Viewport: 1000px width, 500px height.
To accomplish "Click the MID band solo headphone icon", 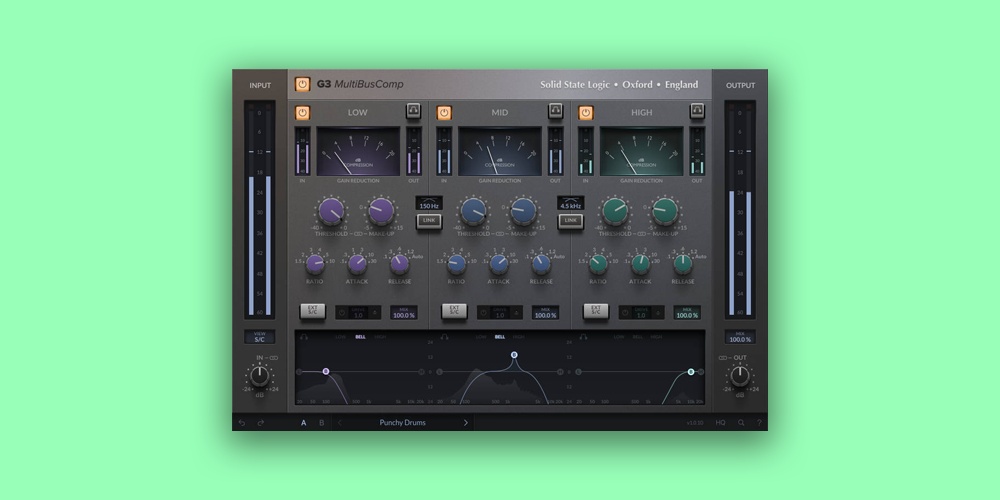I will click(555, 111).
